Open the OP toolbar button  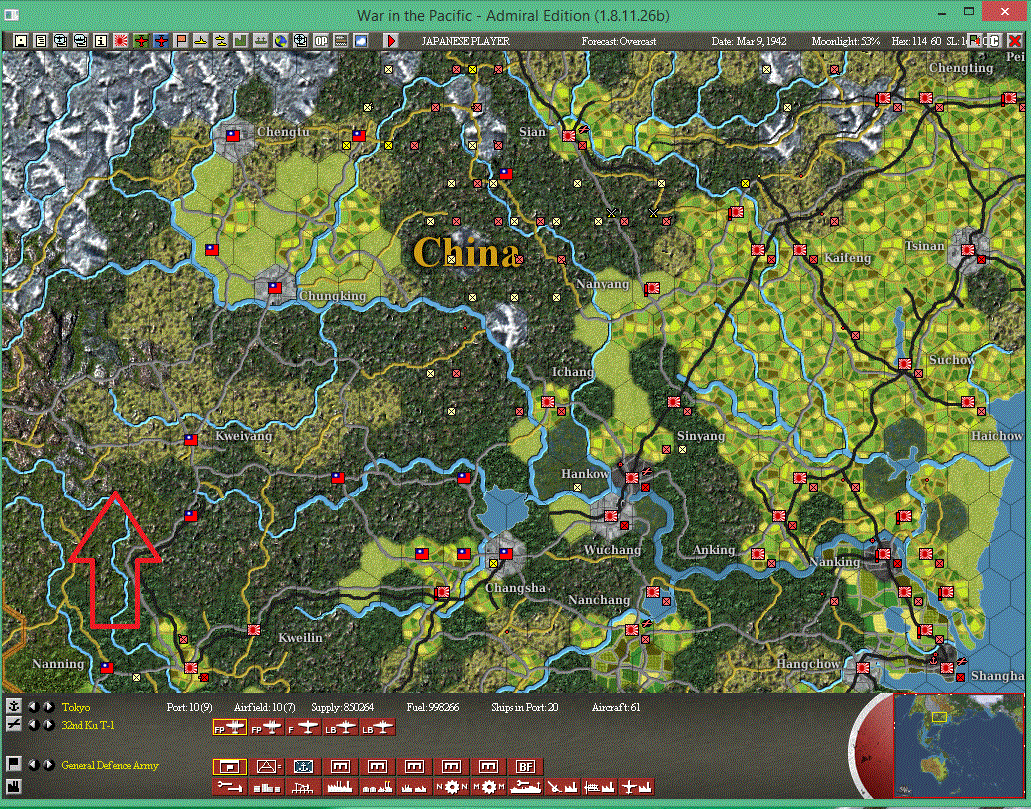click(321, 41)
